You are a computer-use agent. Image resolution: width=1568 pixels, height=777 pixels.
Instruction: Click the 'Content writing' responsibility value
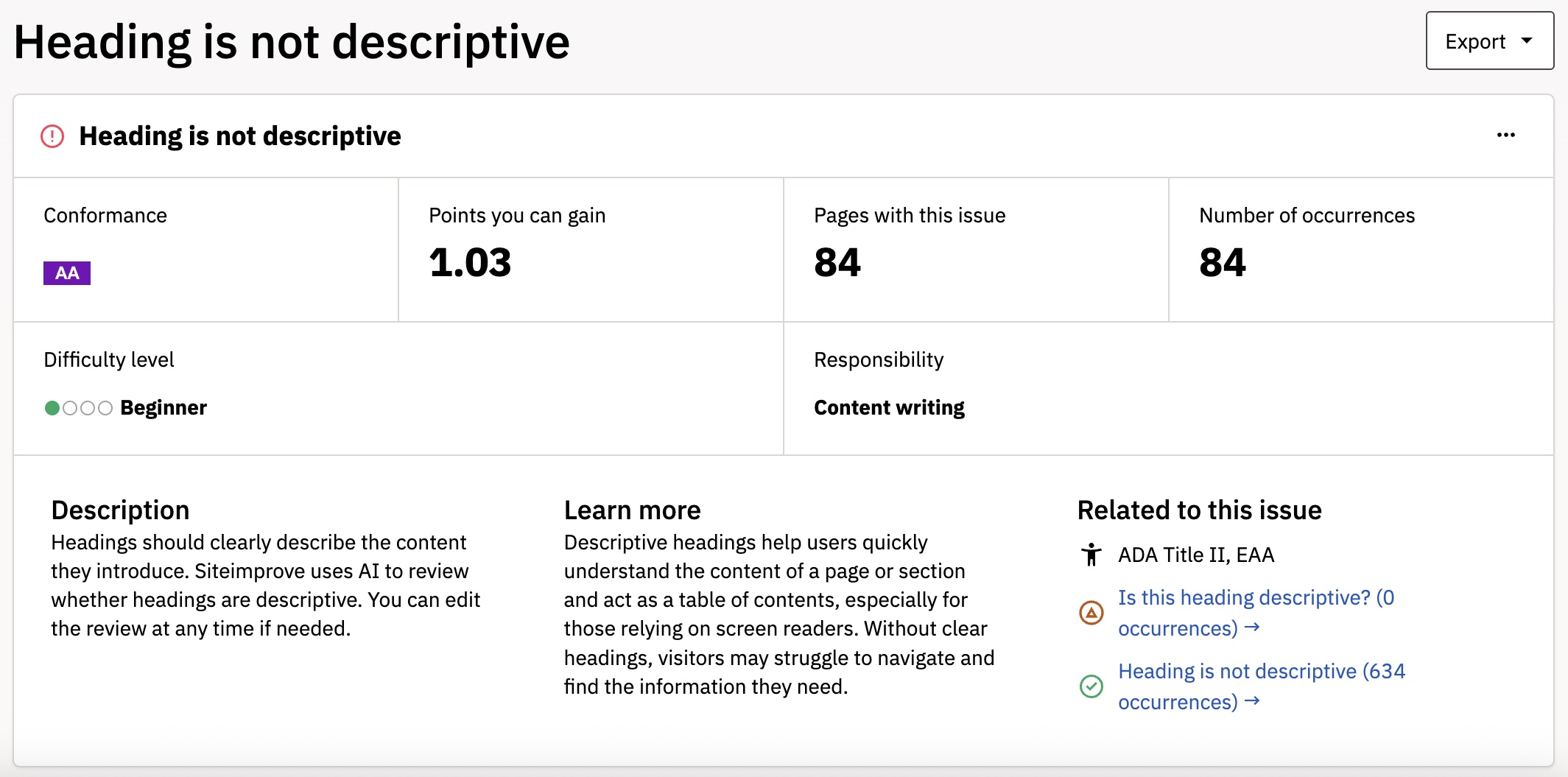[889, 408]
